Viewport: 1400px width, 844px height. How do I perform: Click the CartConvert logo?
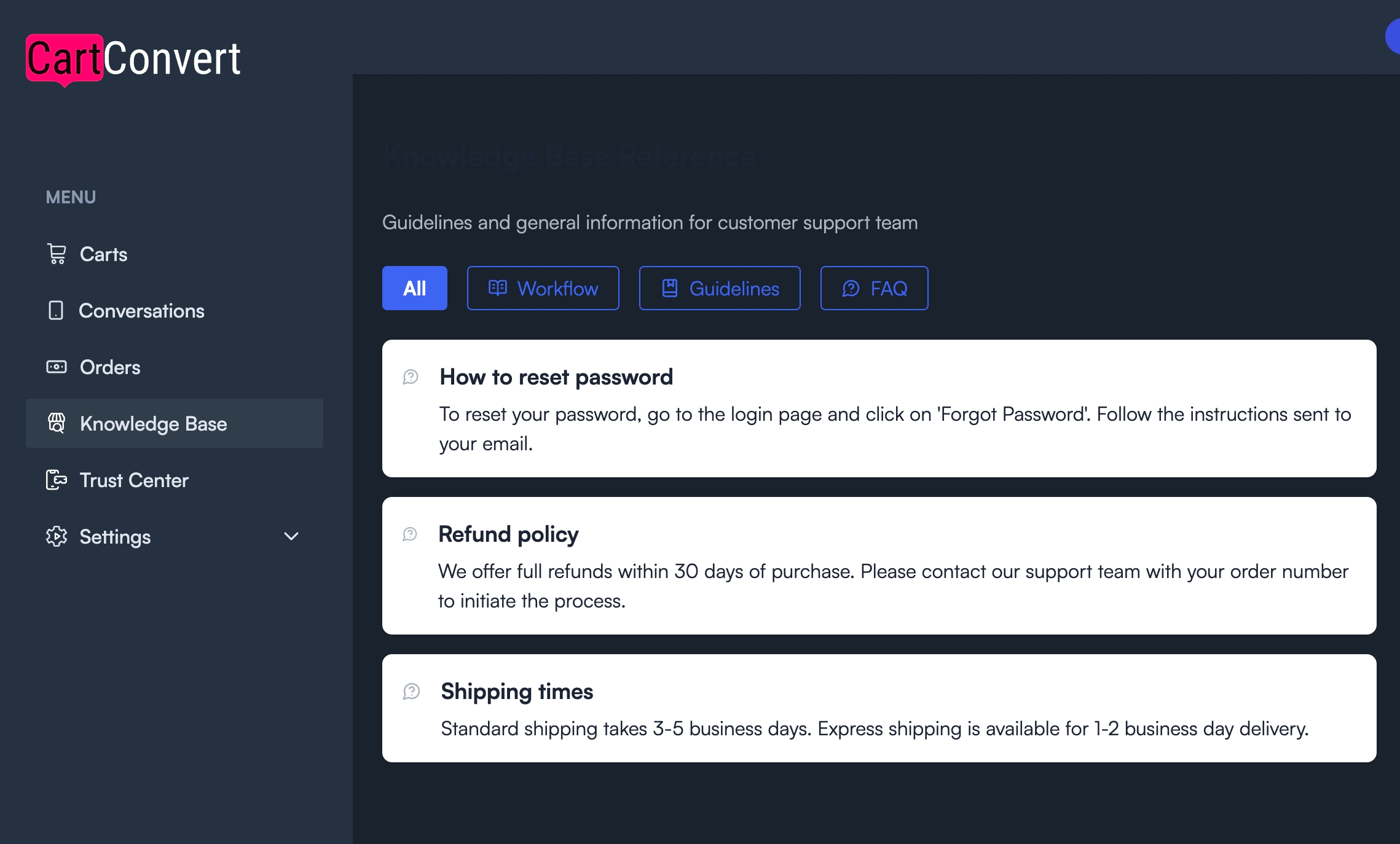tap(133, 59)
